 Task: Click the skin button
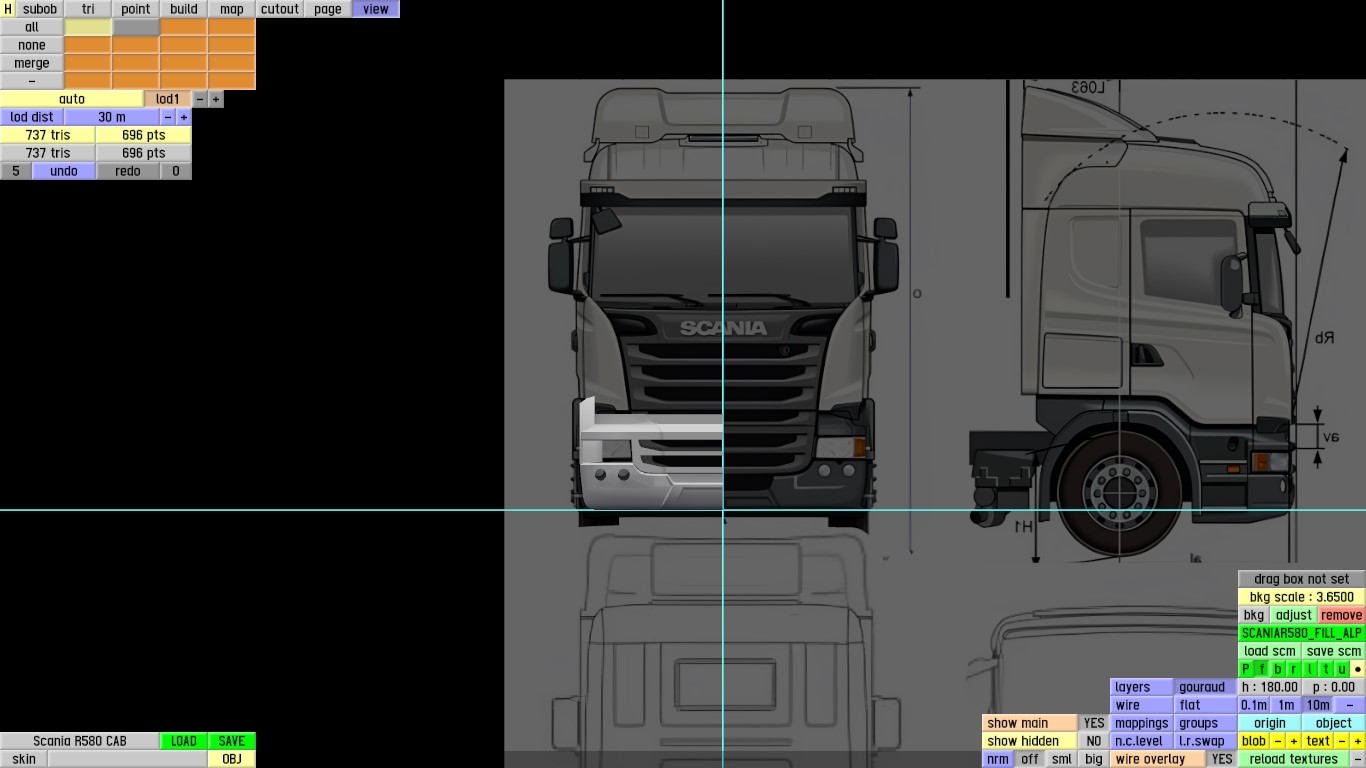[24, 759]
